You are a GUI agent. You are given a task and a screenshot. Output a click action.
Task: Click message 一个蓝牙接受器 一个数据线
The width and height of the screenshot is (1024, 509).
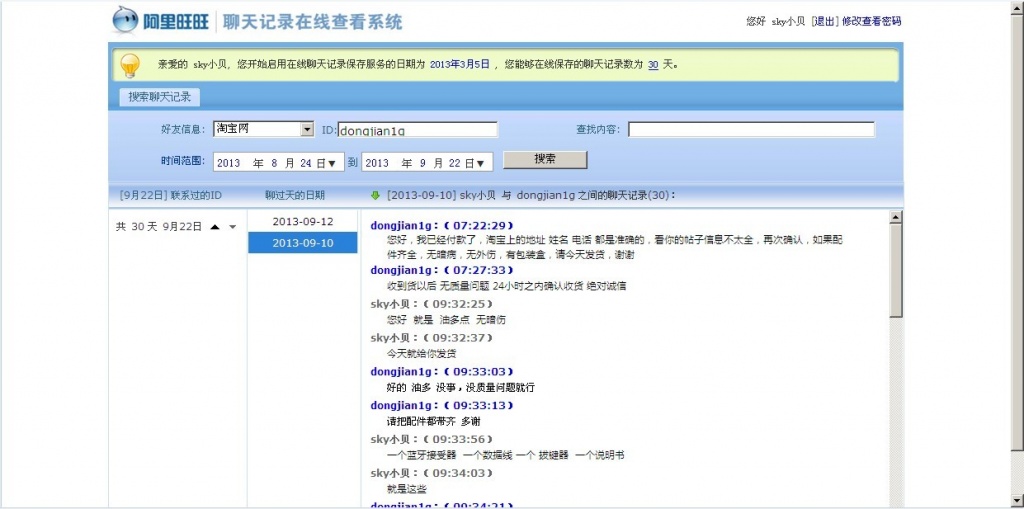(x=505, y=455)
